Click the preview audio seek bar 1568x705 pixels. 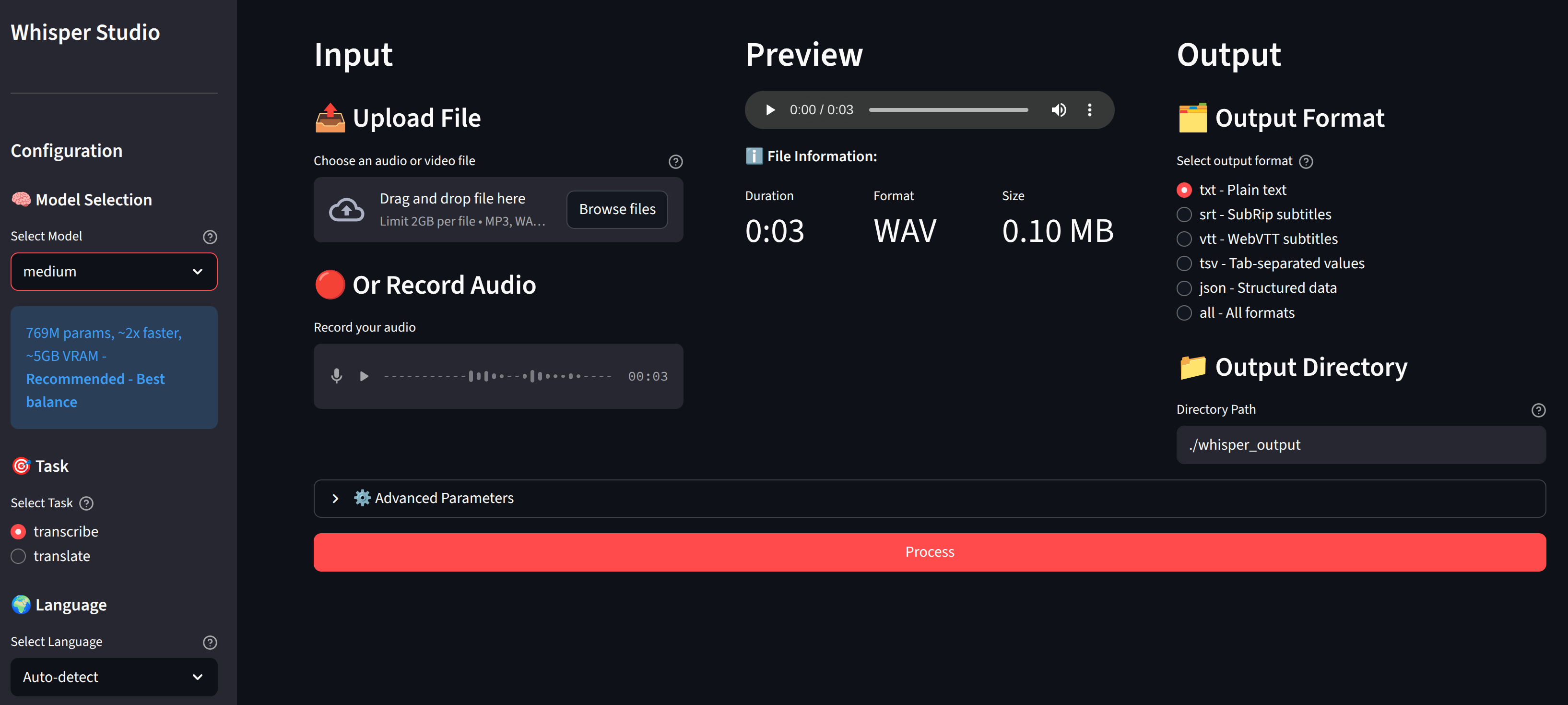(x=948, y=110)
